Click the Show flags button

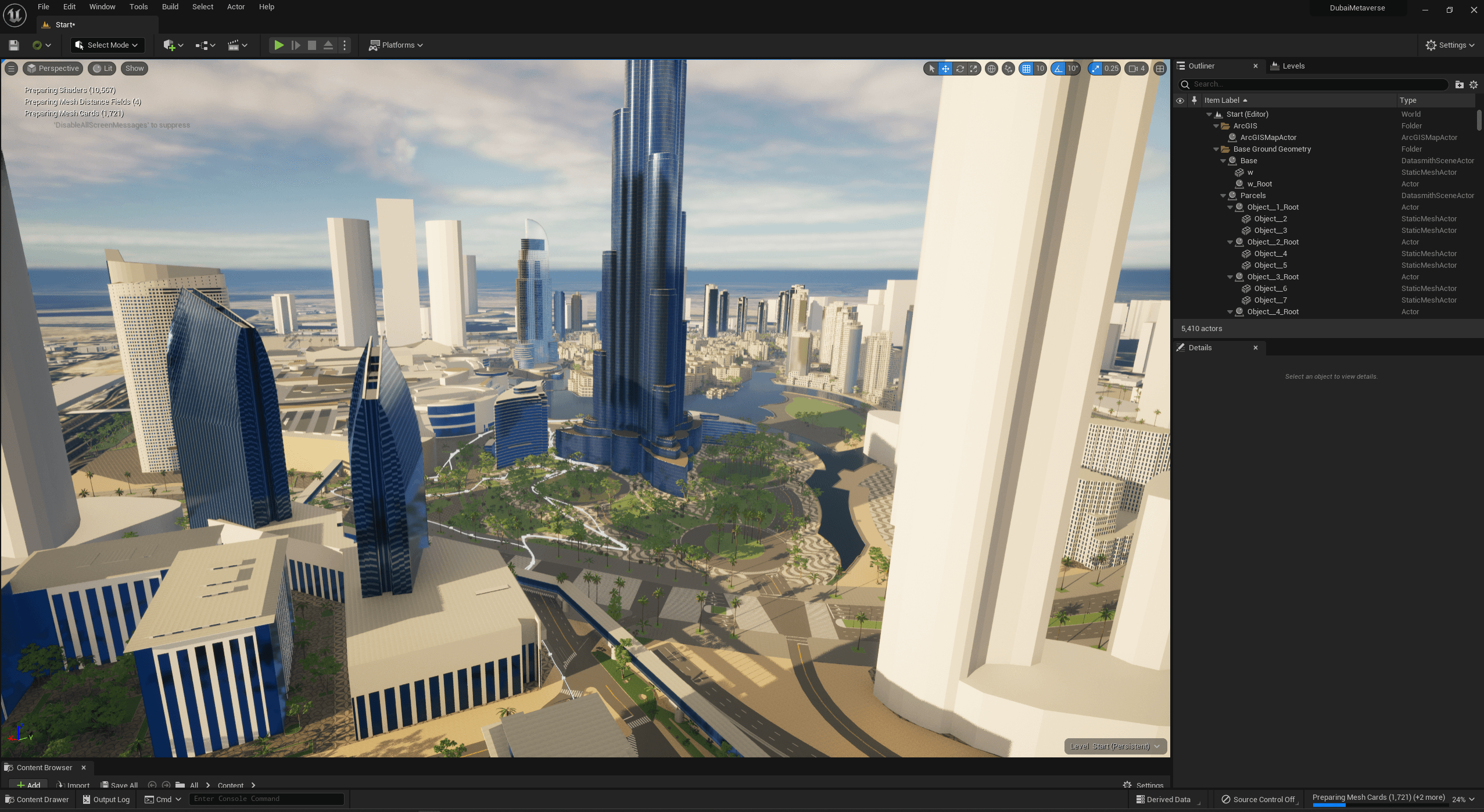click(134, 69)
